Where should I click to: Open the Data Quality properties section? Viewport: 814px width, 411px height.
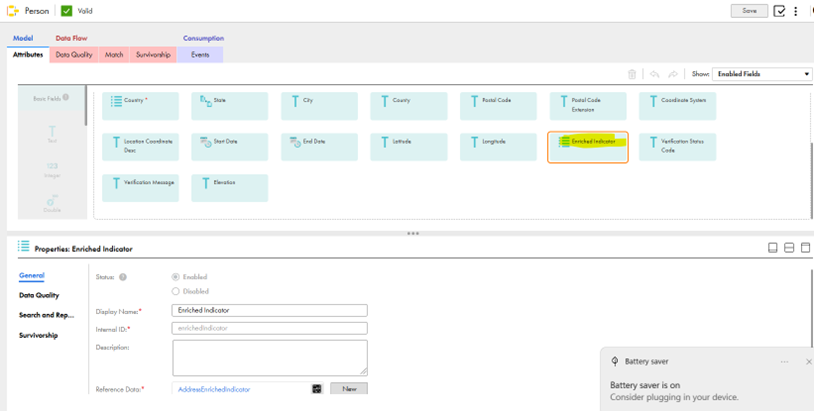tap(39, 295)
